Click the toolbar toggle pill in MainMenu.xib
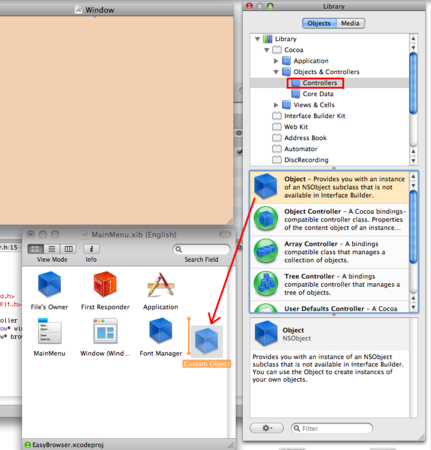431x450 pixels. click(225, 235)
